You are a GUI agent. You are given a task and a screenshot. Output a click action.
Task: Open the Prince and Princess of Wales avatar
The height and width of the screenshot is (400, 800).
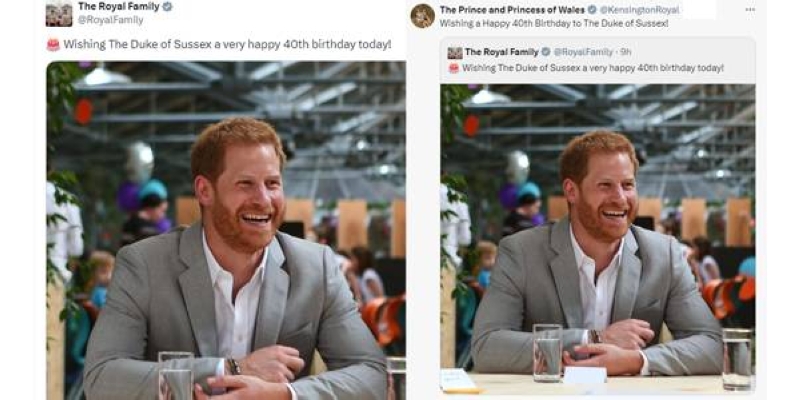[x=423, y=15]
